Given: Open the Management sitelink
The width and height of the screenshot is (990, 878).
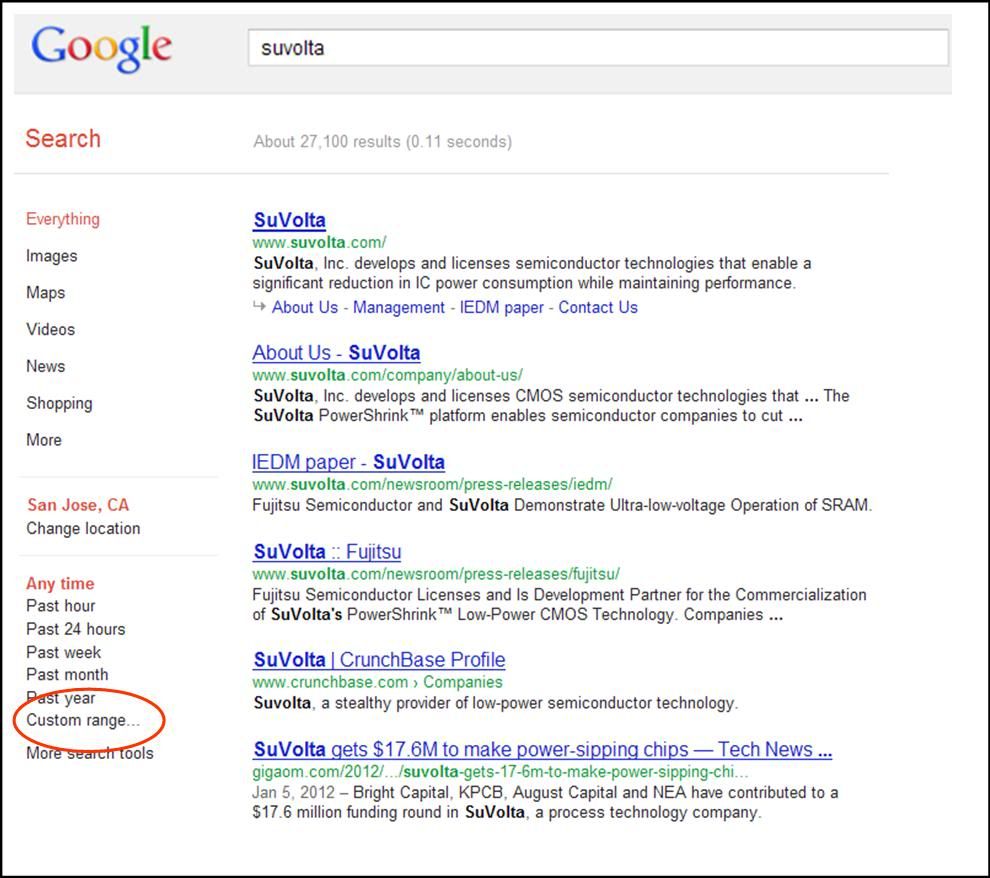Looking at the screenshot, I should point(399,307).
